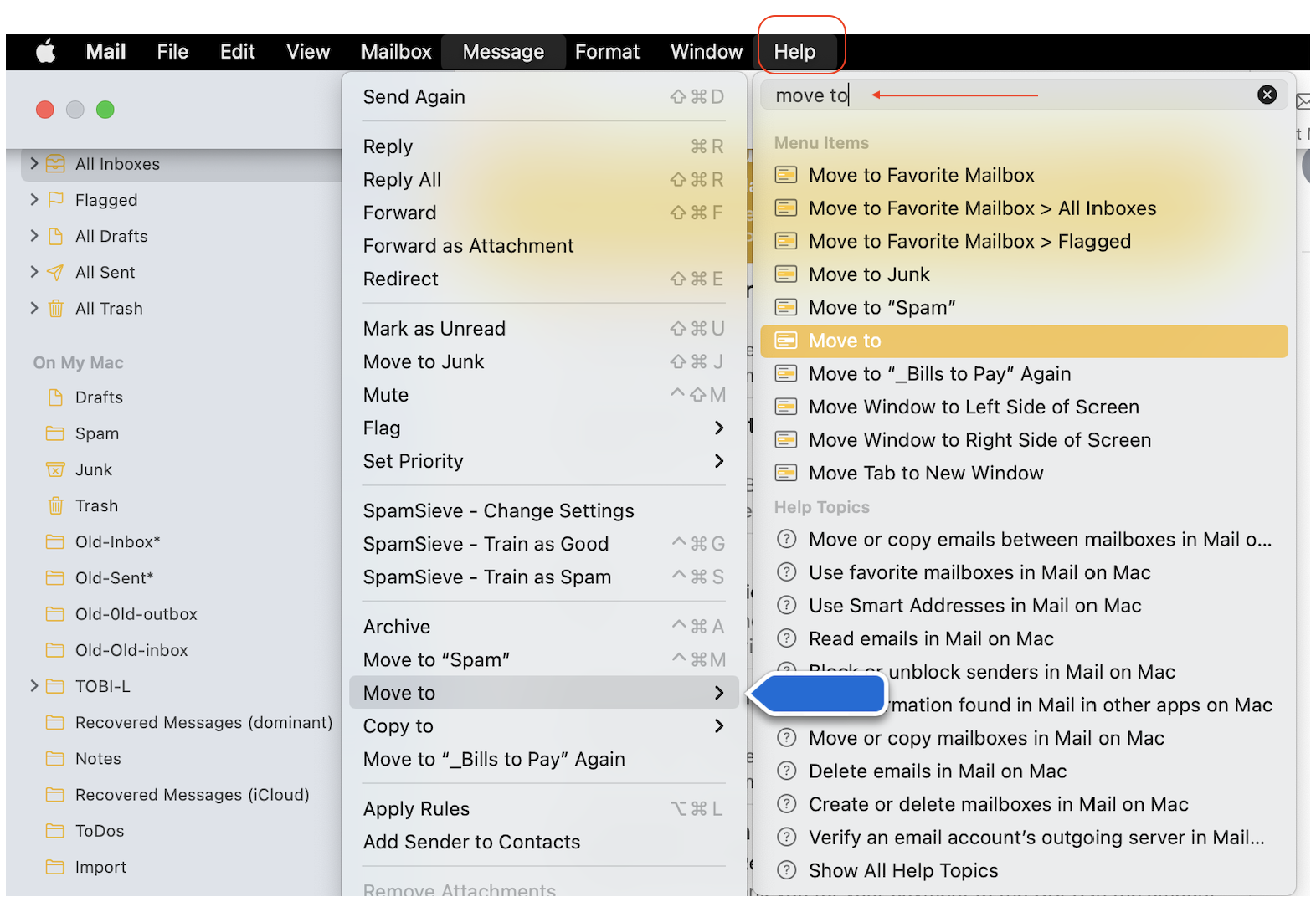Image resolution: width=1316 pixels, height=902 pixels.
Task: Expand the All Inboxes mailbox
Action: pyautogui.click(x=33, y=163)
